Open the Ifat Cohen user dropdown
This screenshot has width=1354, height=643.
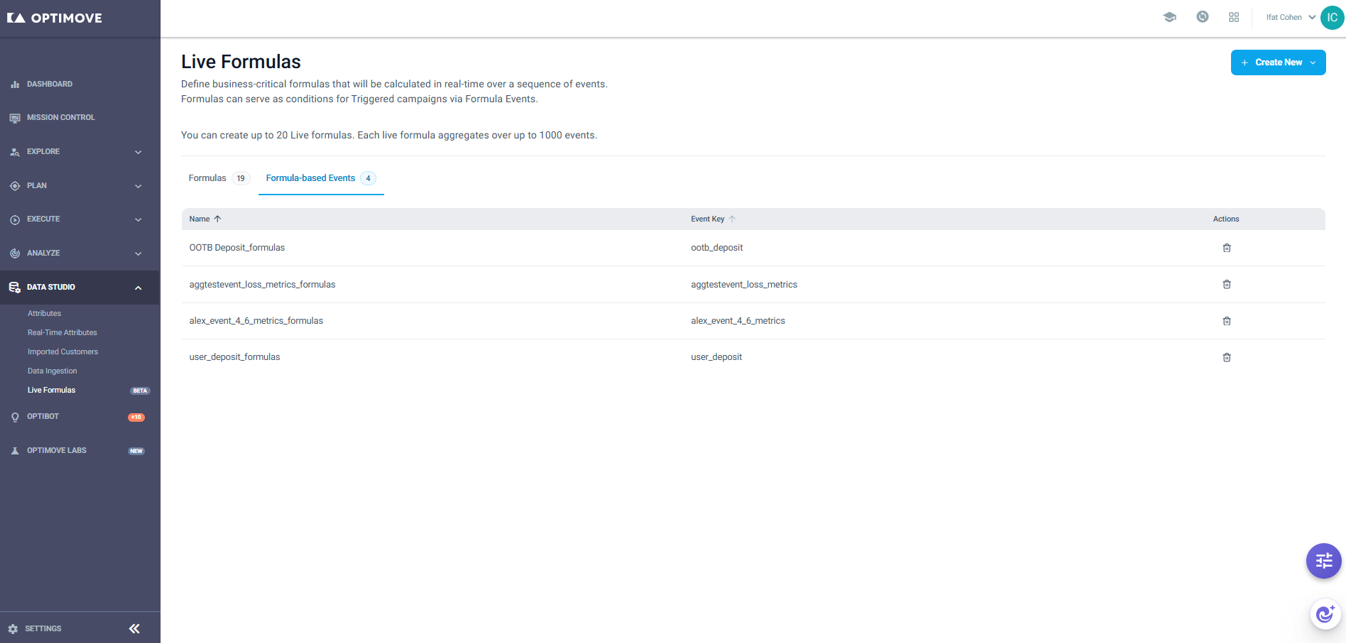pos(1290,17)
